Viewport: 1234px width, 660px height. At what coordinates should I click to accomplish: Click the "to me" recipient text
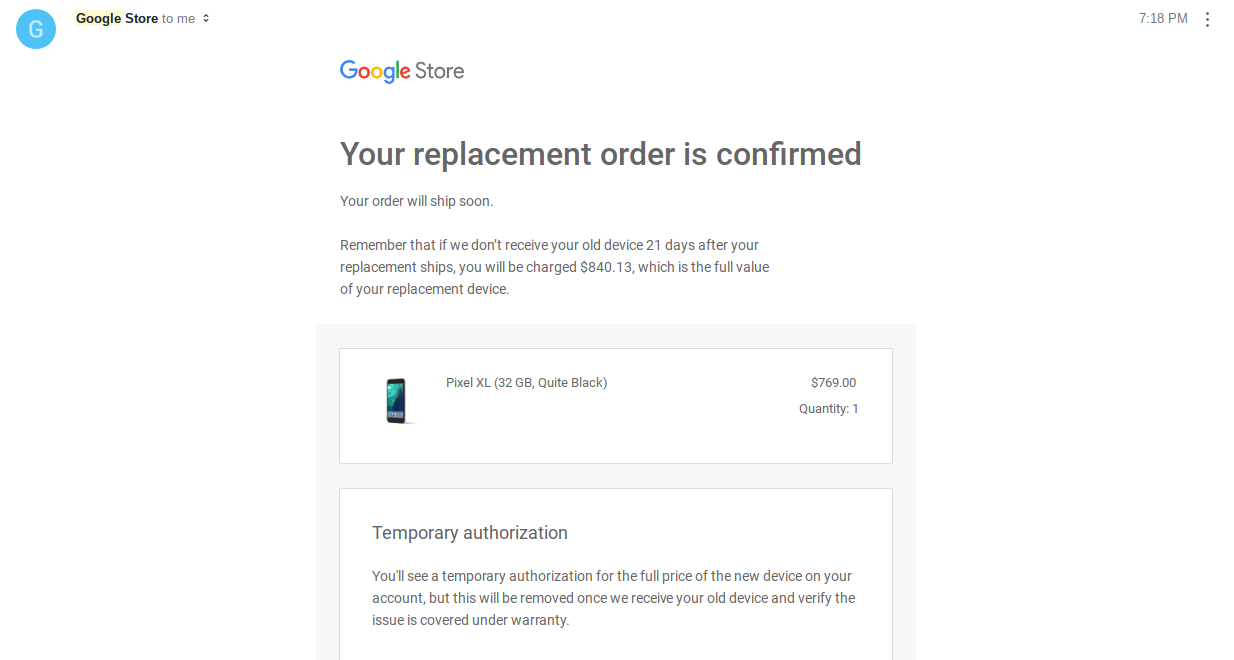178,18
